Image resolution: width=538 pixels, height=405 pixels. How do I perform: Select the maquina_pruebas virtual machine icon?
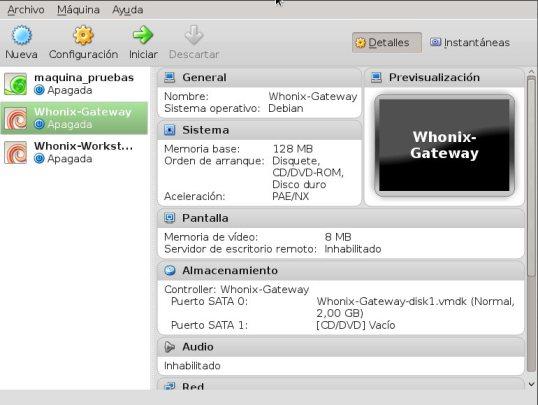(x=15, y=84)
